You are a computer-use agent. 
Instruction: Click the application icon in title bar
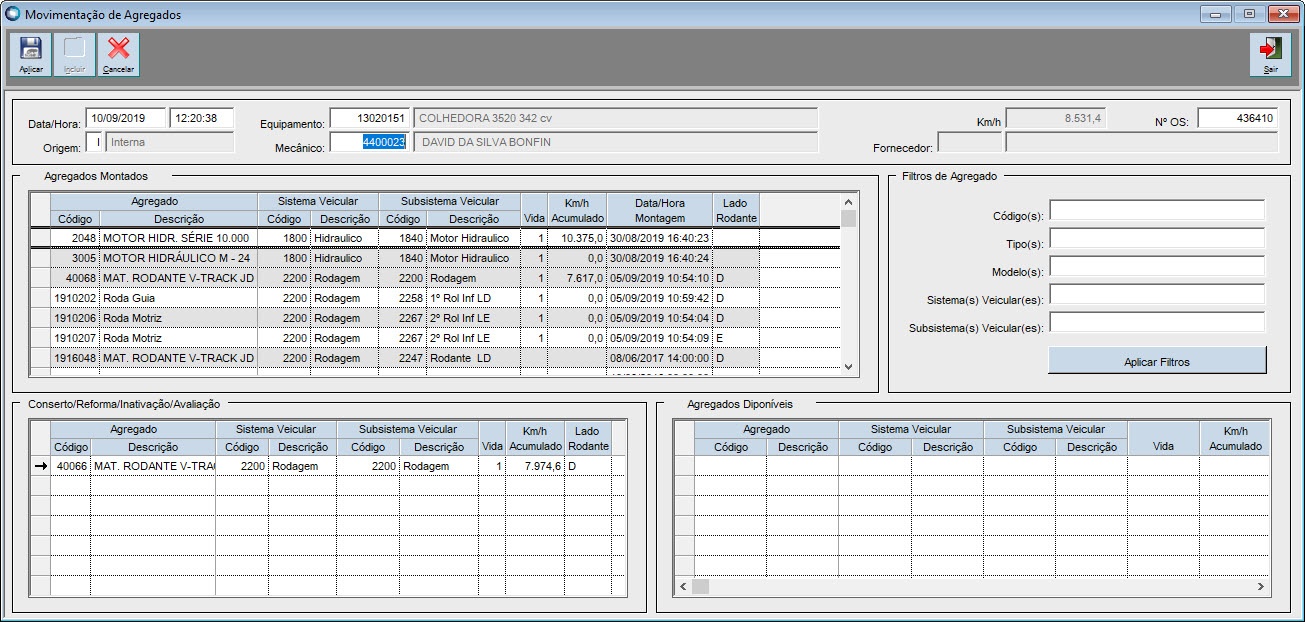[x=13, y=15]
